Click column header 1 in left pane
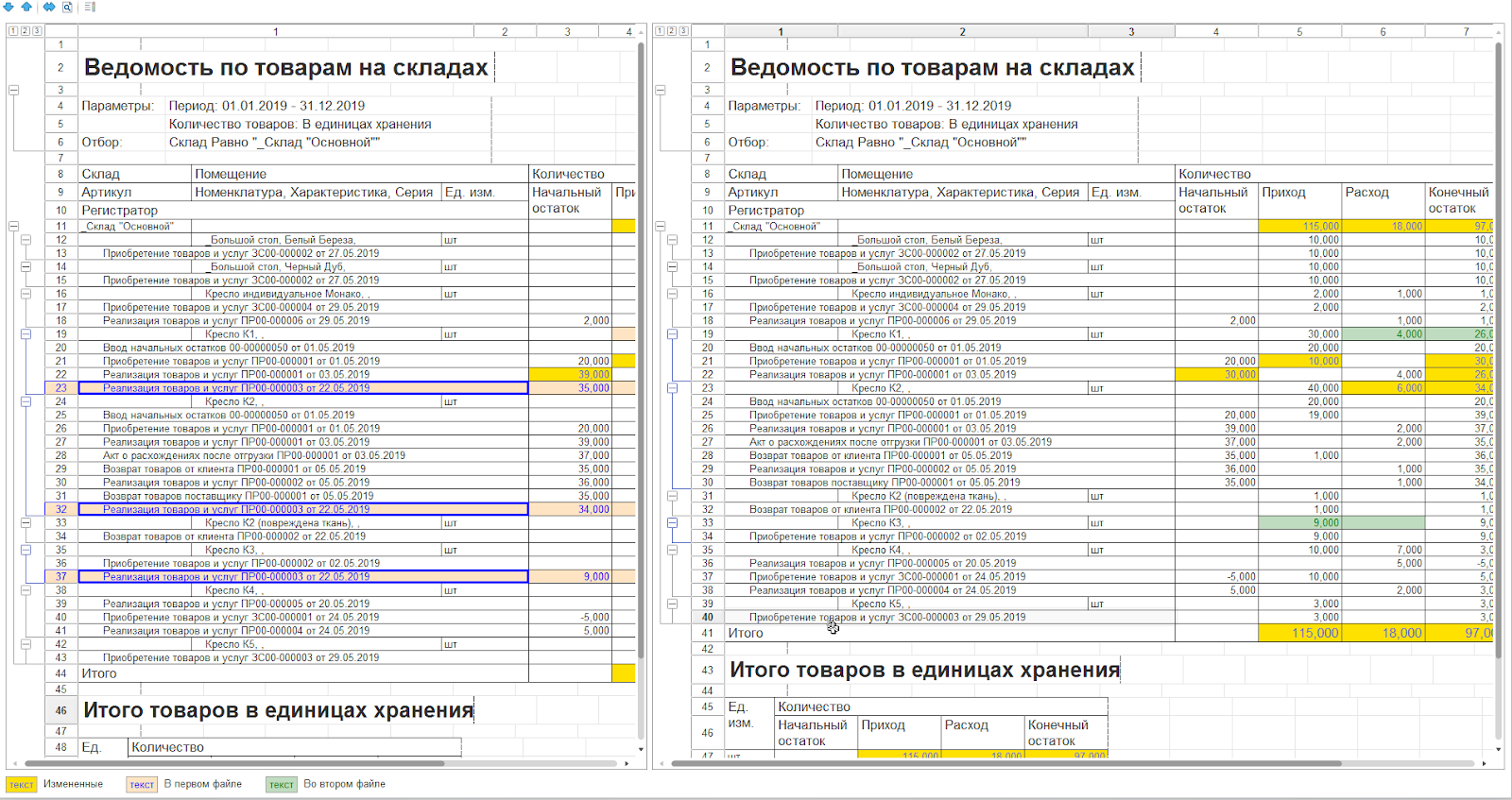Image resolution: width=1512 pixels, height=800 pixels. pyautogui.click(x=275, y=31)
